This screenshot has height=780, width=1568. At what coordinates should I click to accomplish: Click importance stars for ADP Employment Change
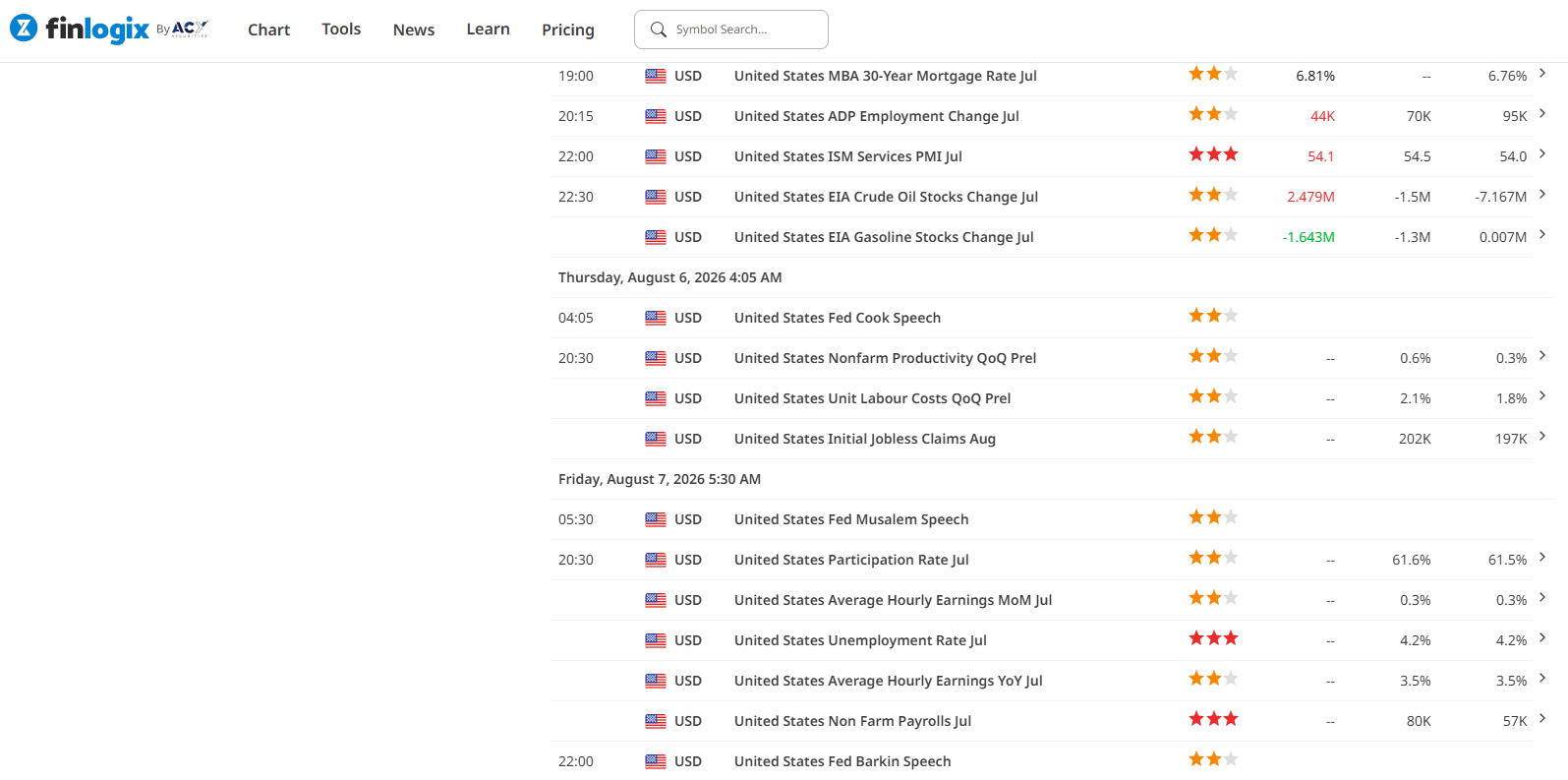point(1214,114)
